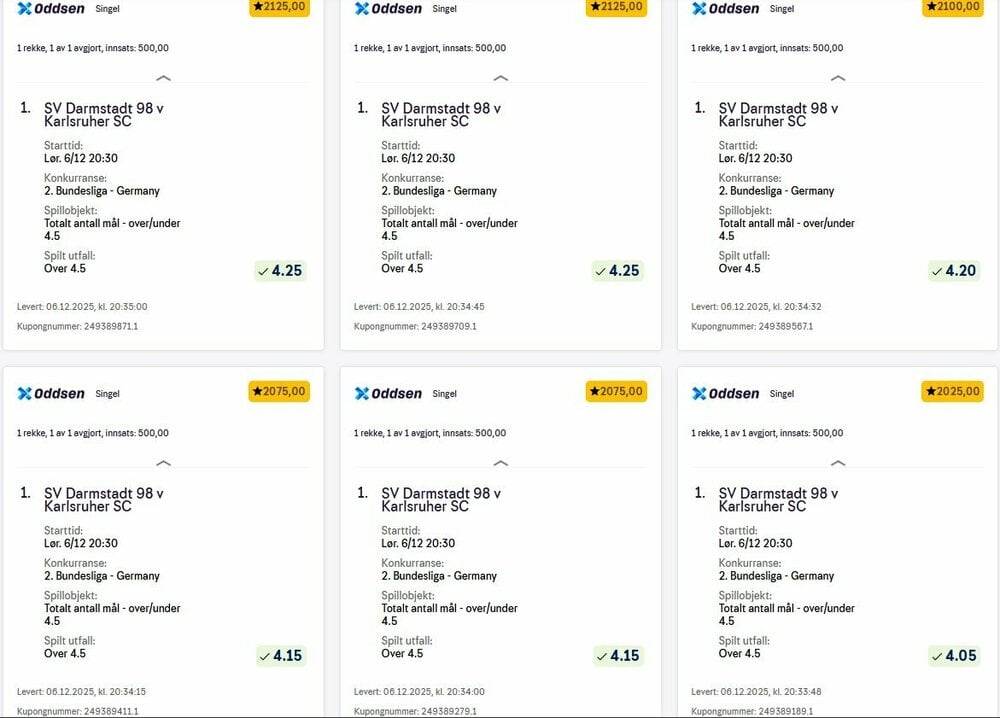Click the Oddsen logo on coupon 249389709.1
Screen dimensions: 1000x718
[x=389, y=9]
